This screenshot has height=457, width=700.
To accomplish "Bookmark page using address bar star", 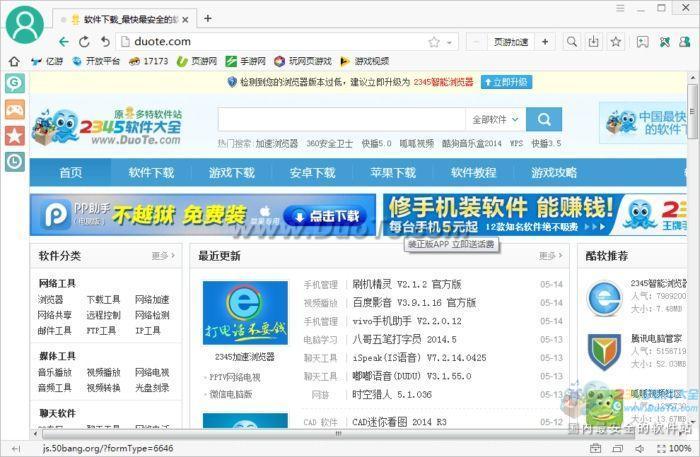I will coord(433,42).
